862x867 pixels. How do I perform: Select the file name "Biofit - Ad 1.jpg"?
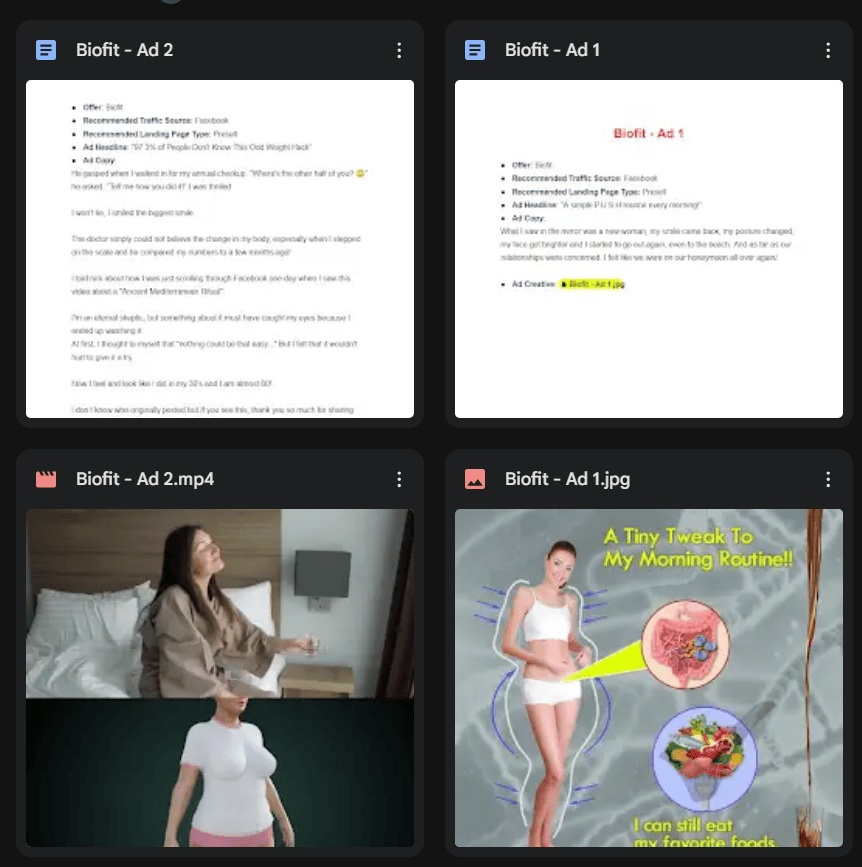point(567,479)
